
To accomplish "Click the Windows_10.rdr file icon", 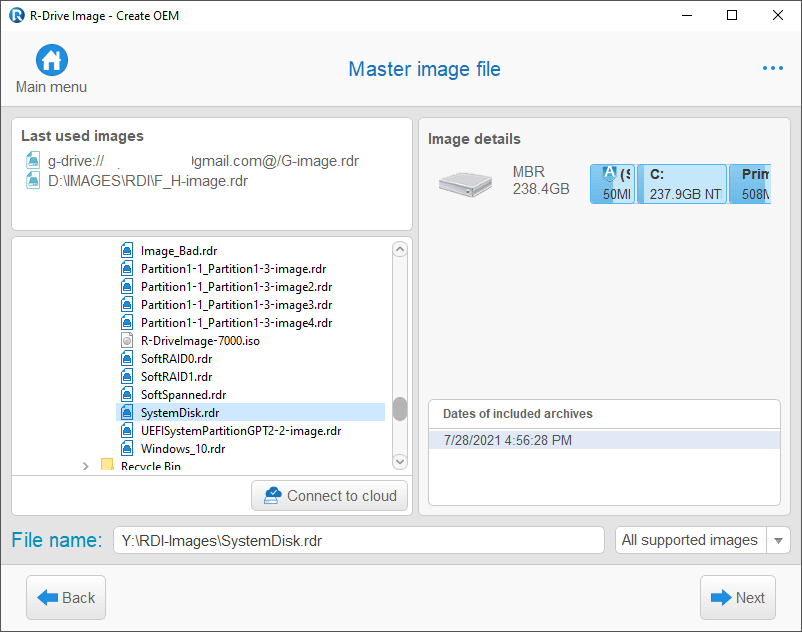I will pos(127,448).
